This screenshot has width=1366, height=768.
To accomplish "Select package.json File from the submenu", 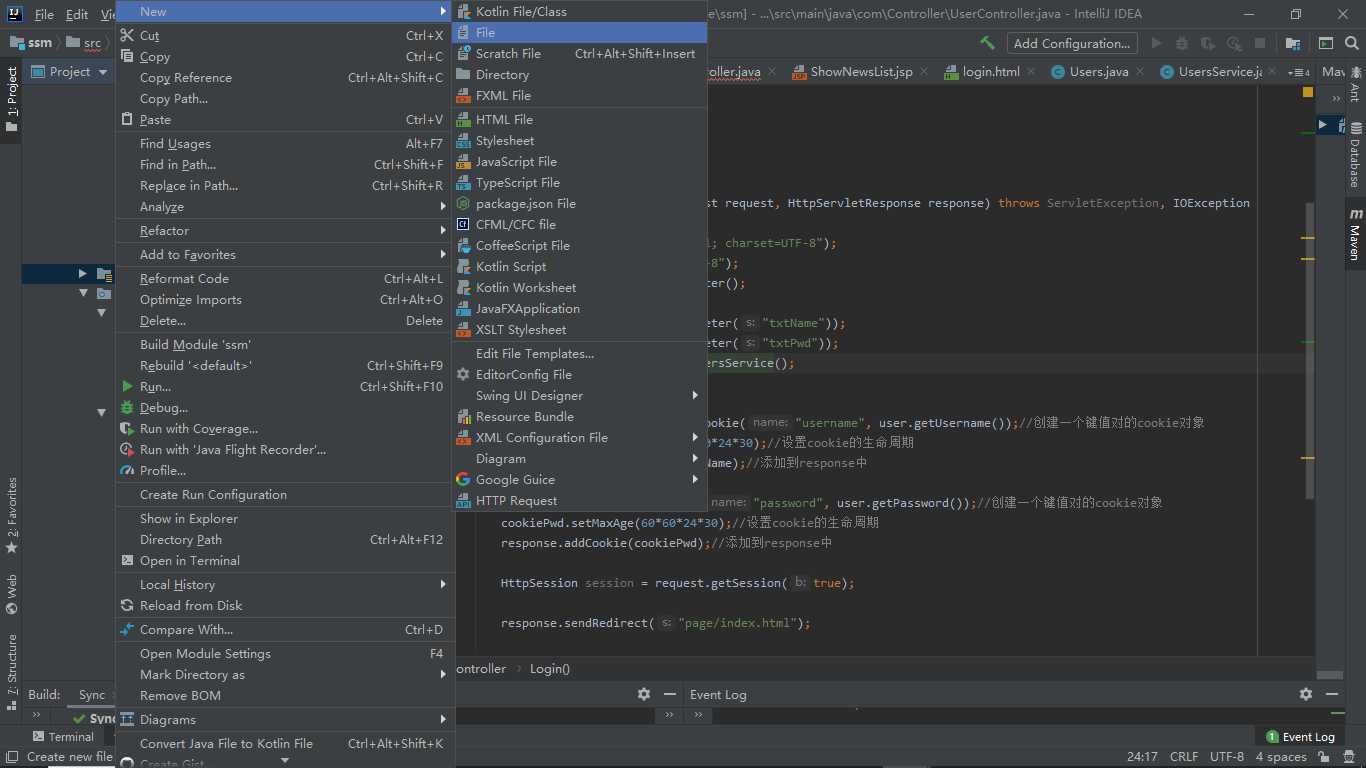I will pos(579,203).
